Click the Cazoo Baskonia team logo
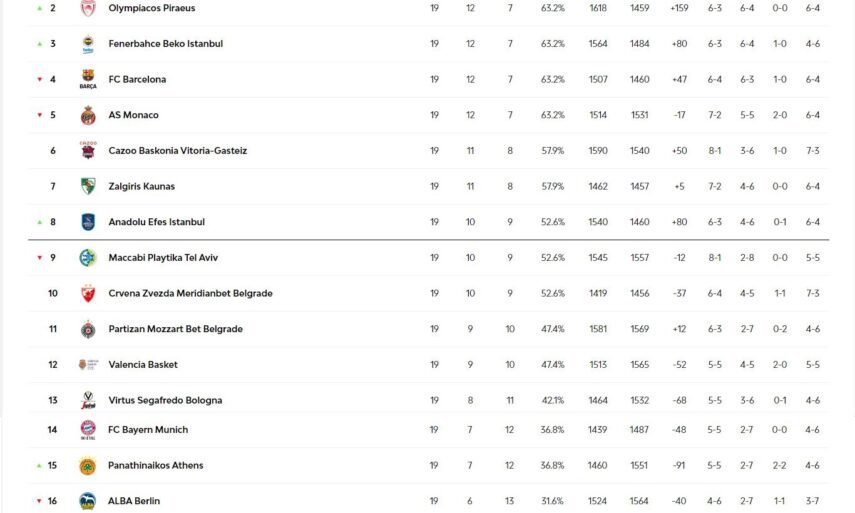The width and height of the screenshot is (855, 513). point(88,151)
